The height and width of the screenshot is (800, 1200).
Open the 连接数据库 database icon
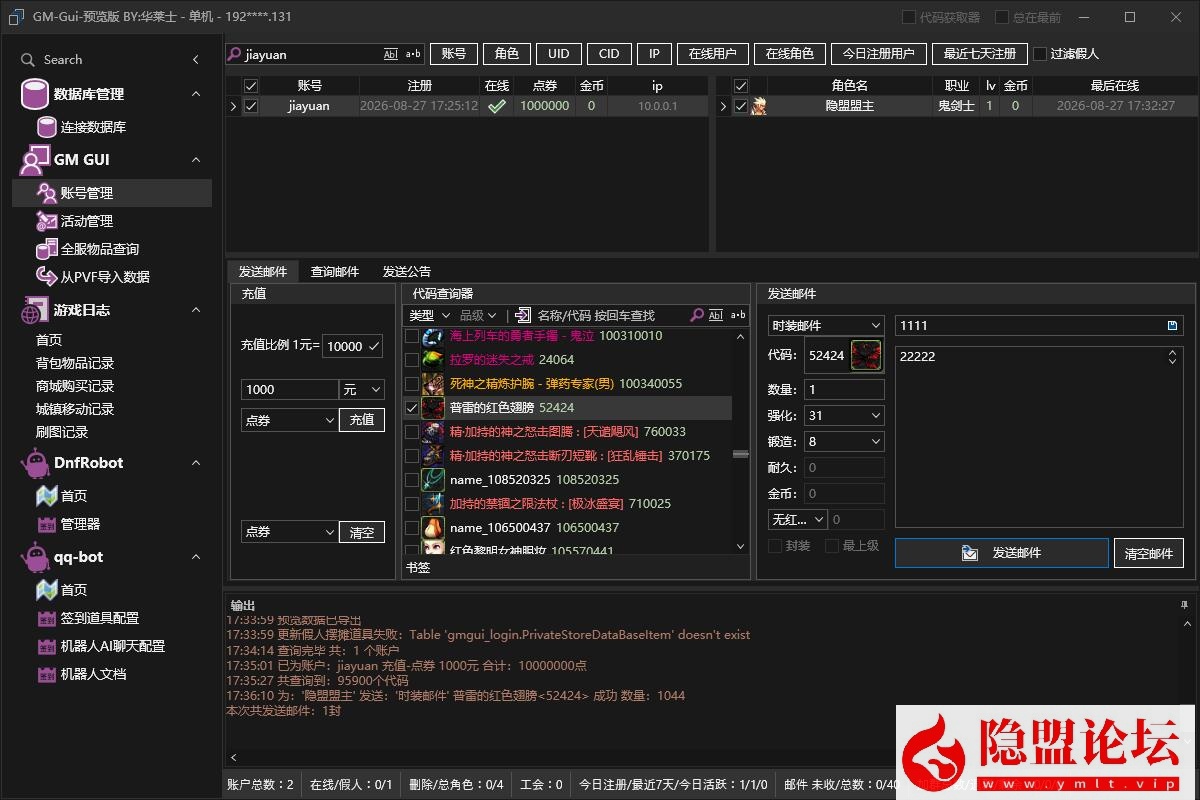pyautogui.click(x=47, y=127)
